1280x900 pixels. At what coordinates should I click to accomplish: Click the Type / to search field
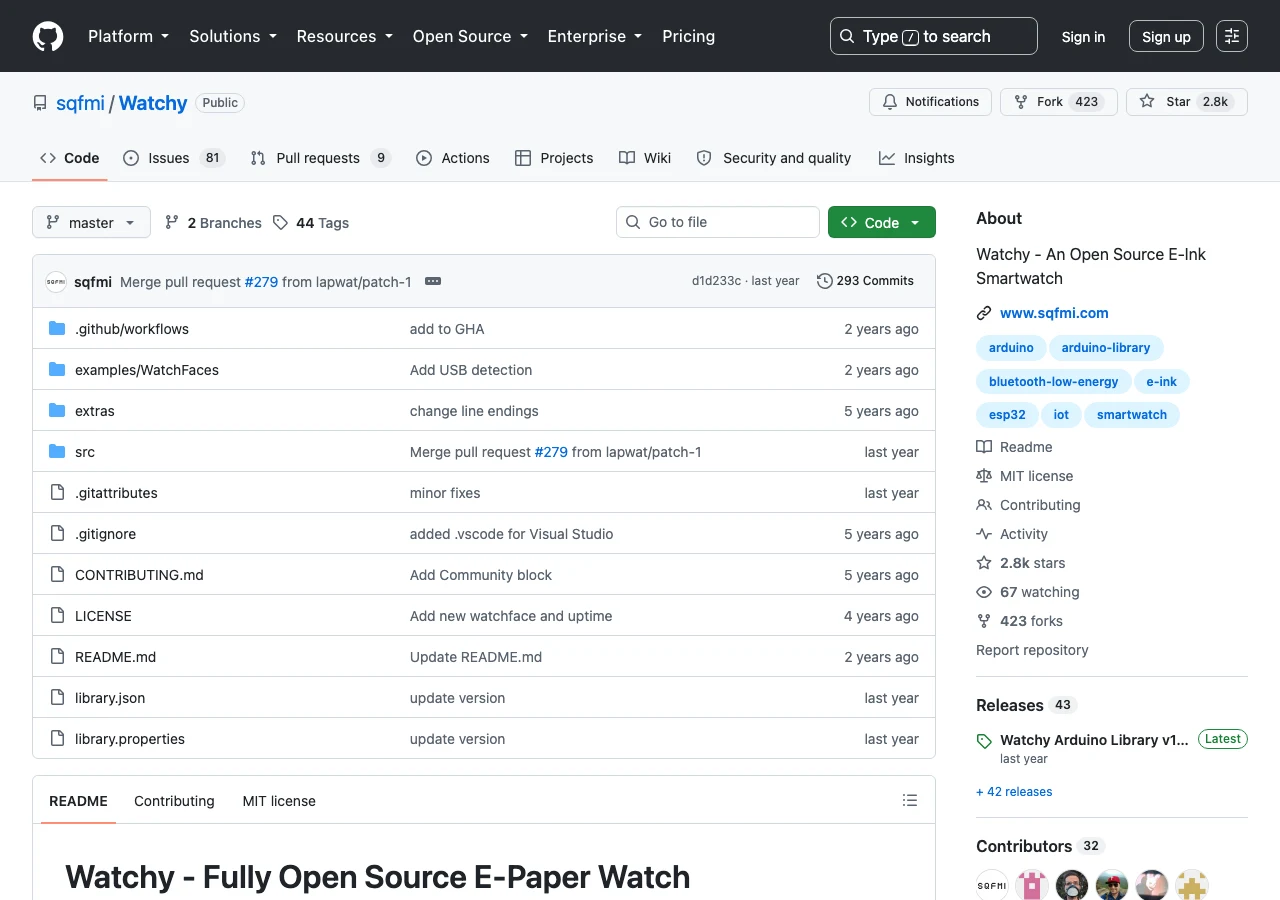point(934,36)
